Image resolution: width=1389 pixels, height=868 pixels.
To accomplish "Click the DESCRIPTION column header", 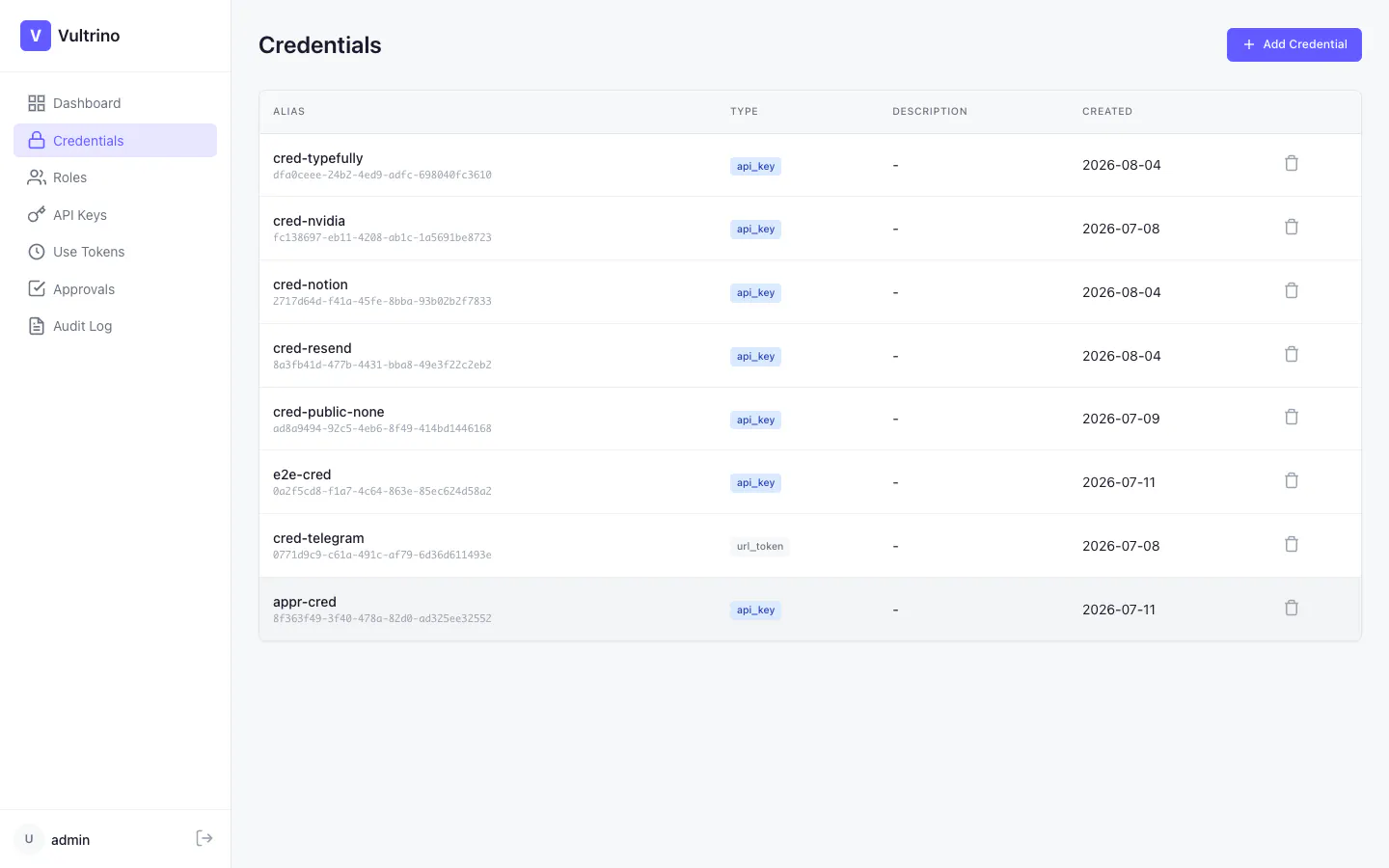I will coord(930,112).
